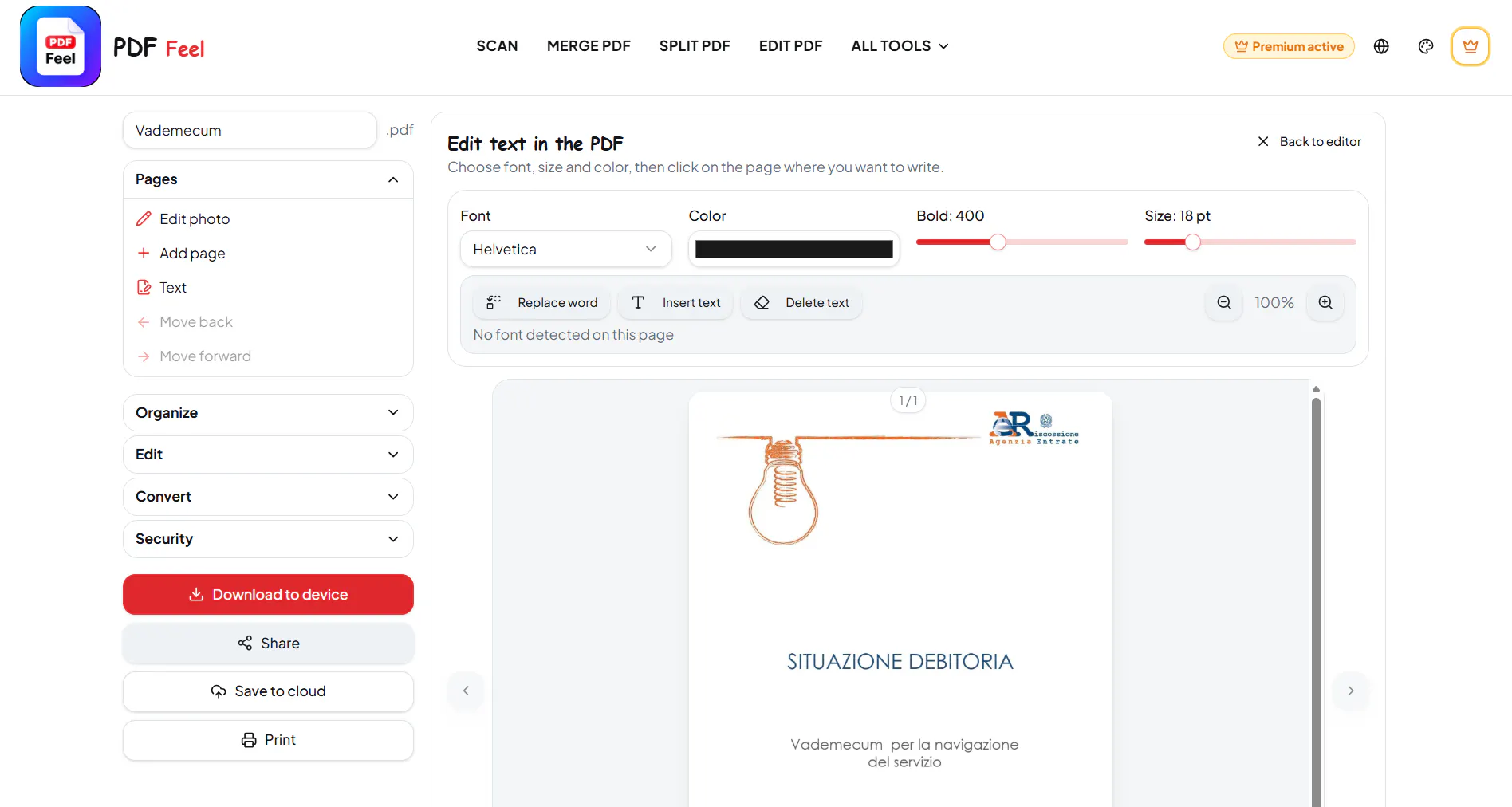This screenshot has height=807, width=1512.
Task: Zoom in with the magnifier plus icon
Action: pyautogui.click(x=1325, y=303)
